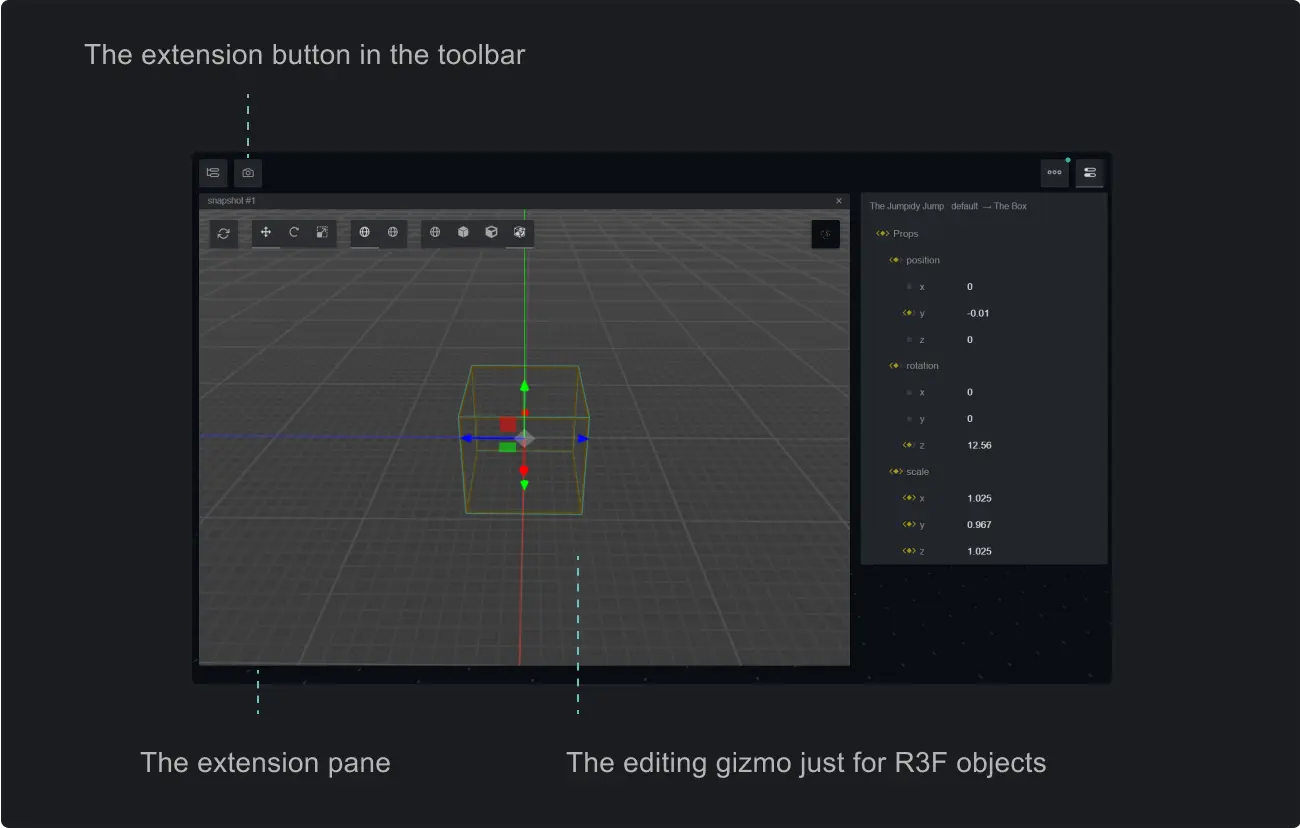Edit position x value 0
Viewport: 1300px width, 828px height.
click(x=970, y=287)
